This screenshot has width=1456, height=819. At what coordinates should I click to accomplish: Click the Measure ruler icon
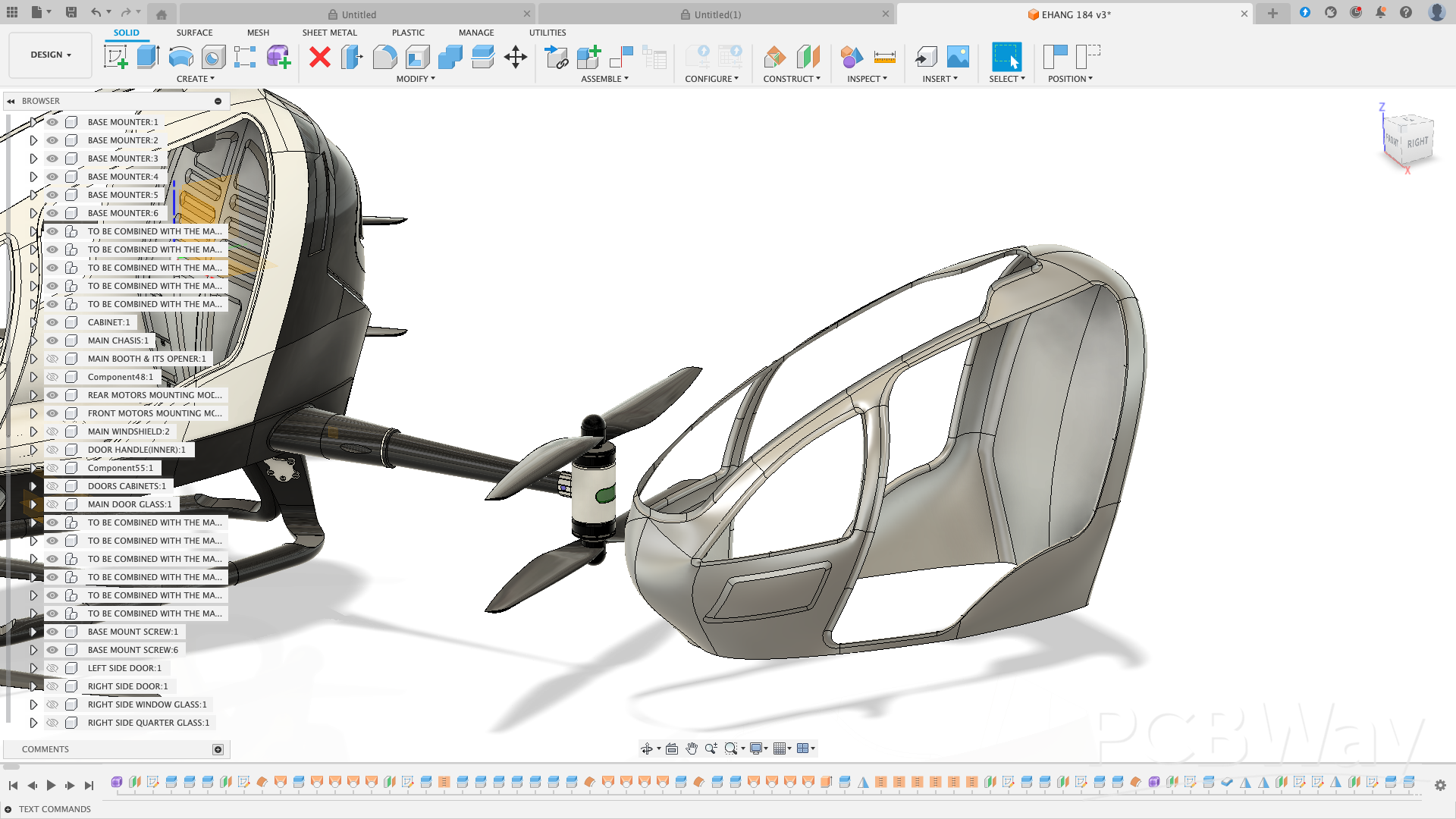point(884,57)
